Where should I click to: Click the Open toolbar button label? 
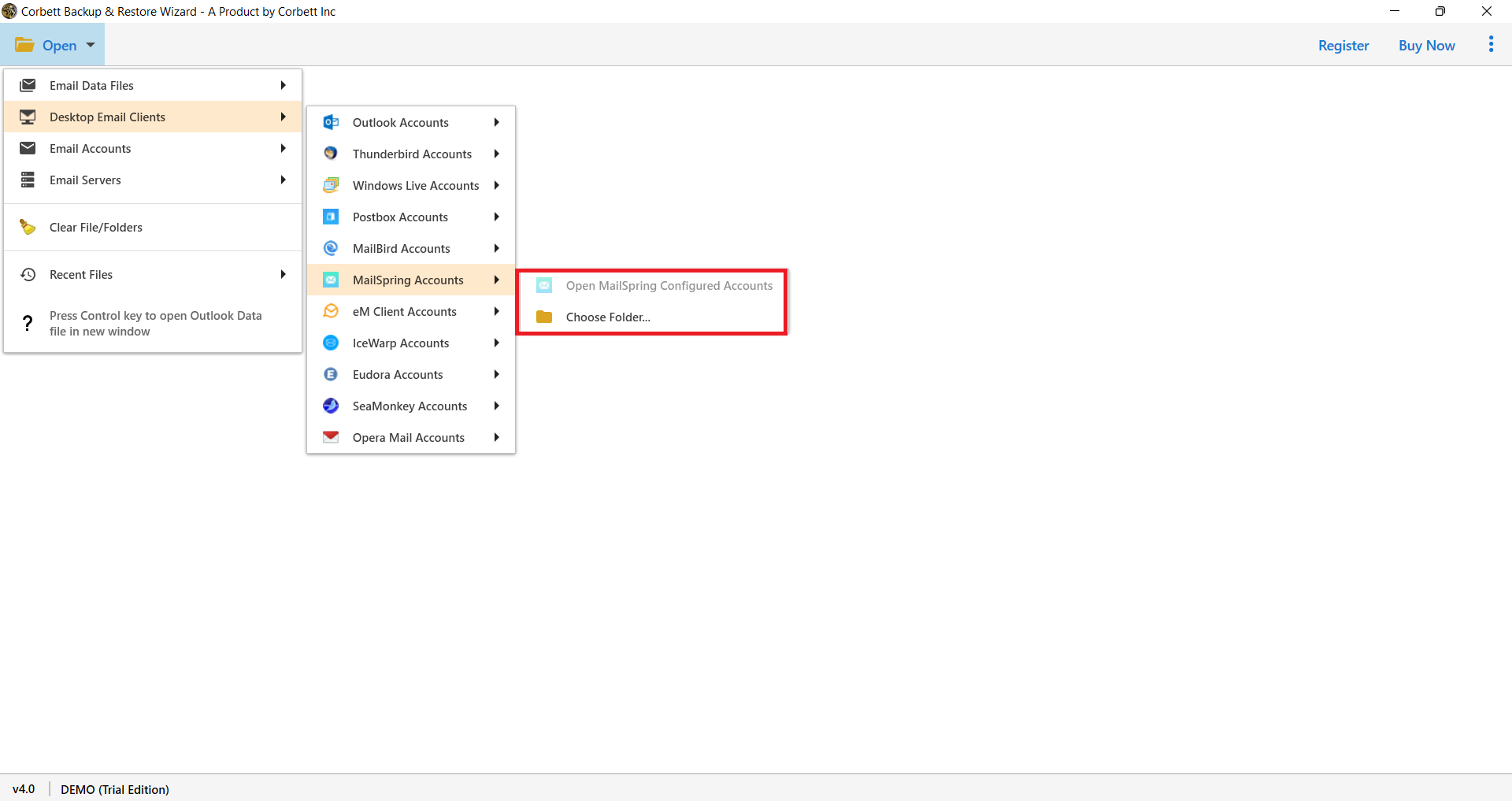[59, 45]
